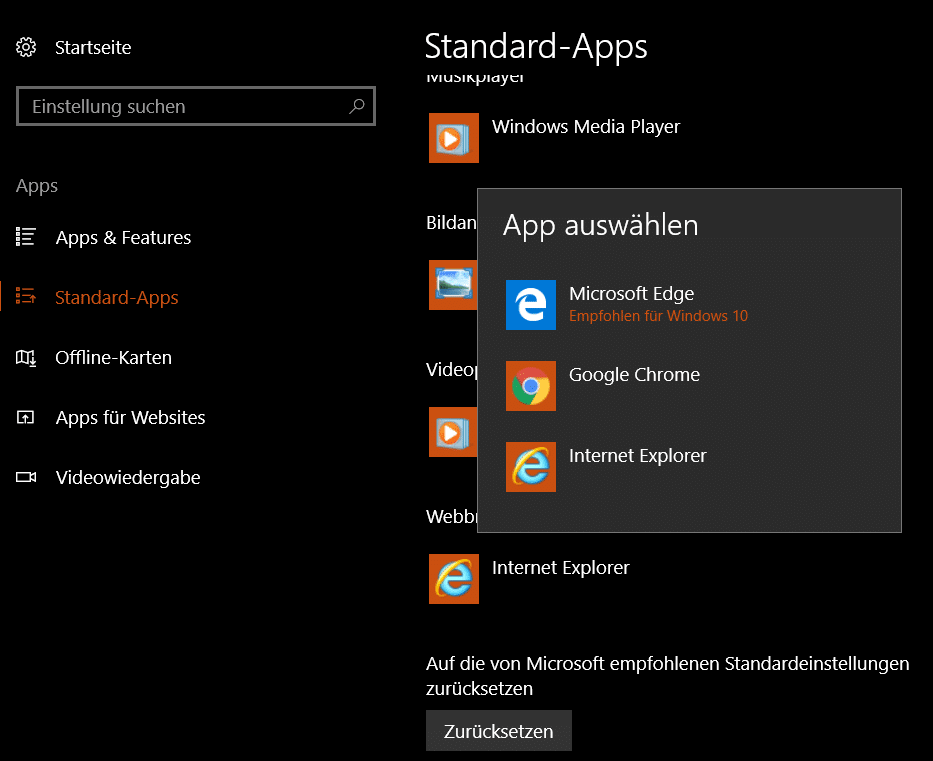Click the Apps für Websites icon
This screenshot has height=761, width=933.
(26, 417)
